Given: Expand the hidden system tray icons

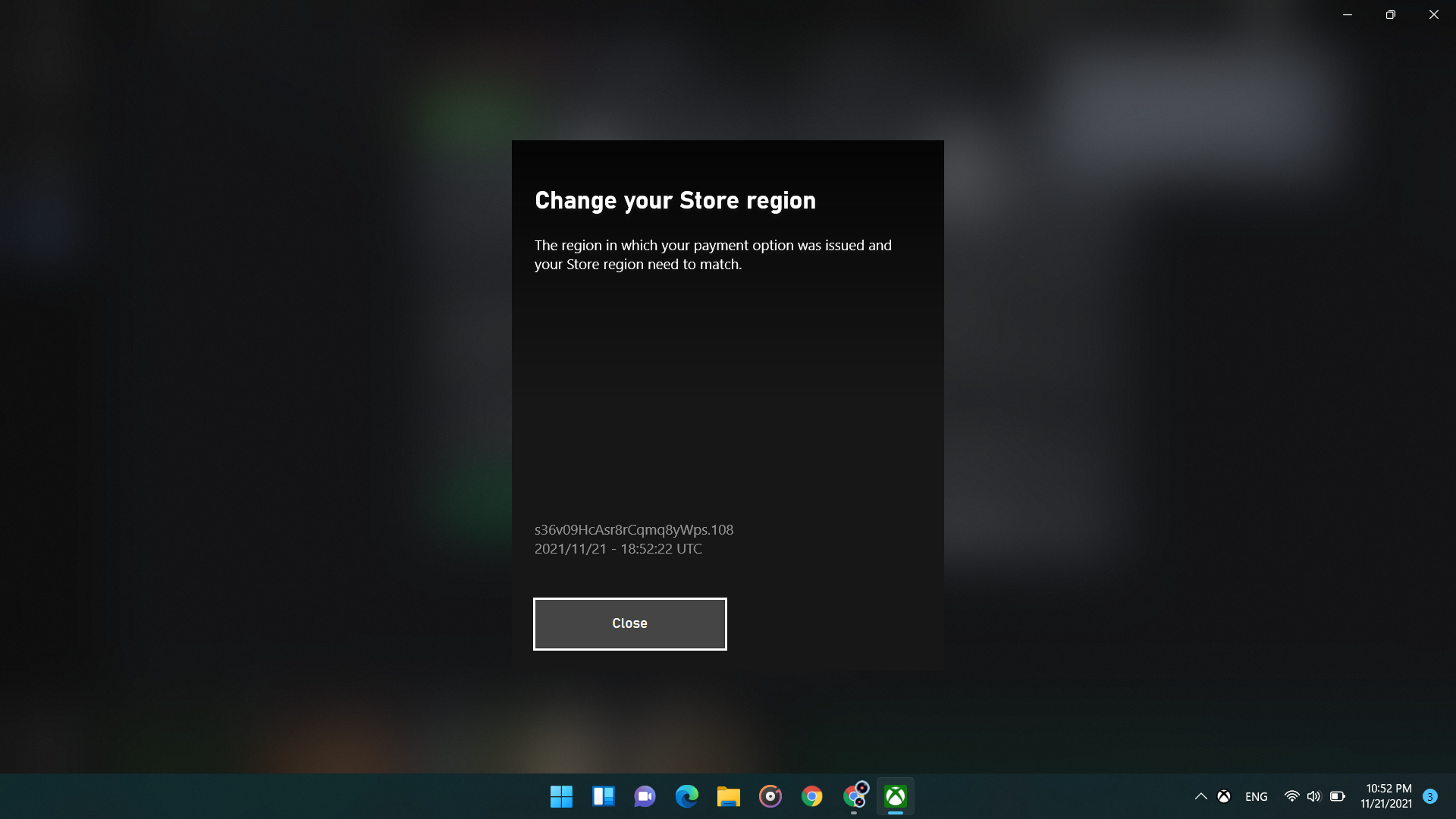Looking at the screenshot, I should point(1200,796).
